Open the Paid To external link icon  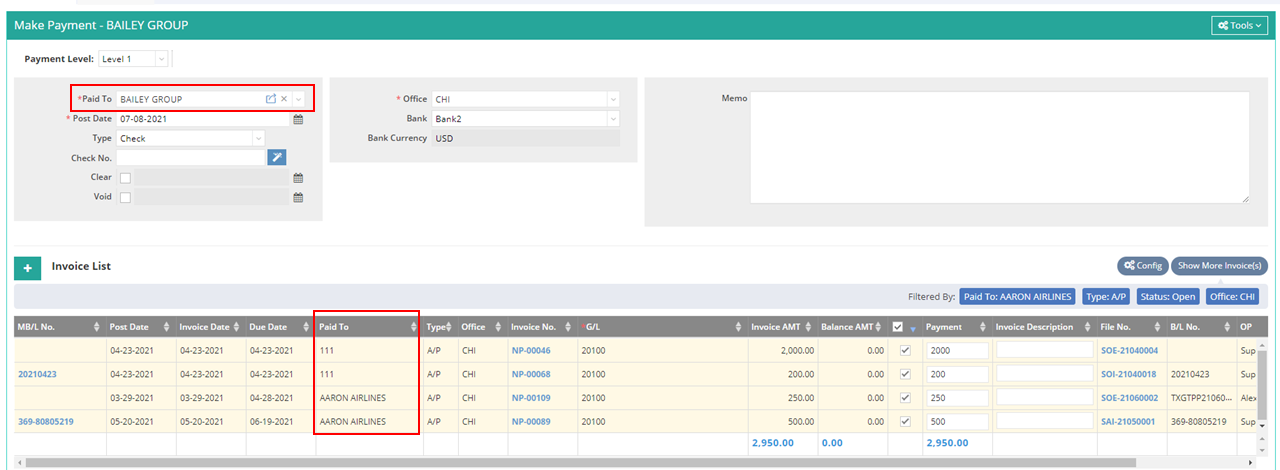[x=270, y=99]
